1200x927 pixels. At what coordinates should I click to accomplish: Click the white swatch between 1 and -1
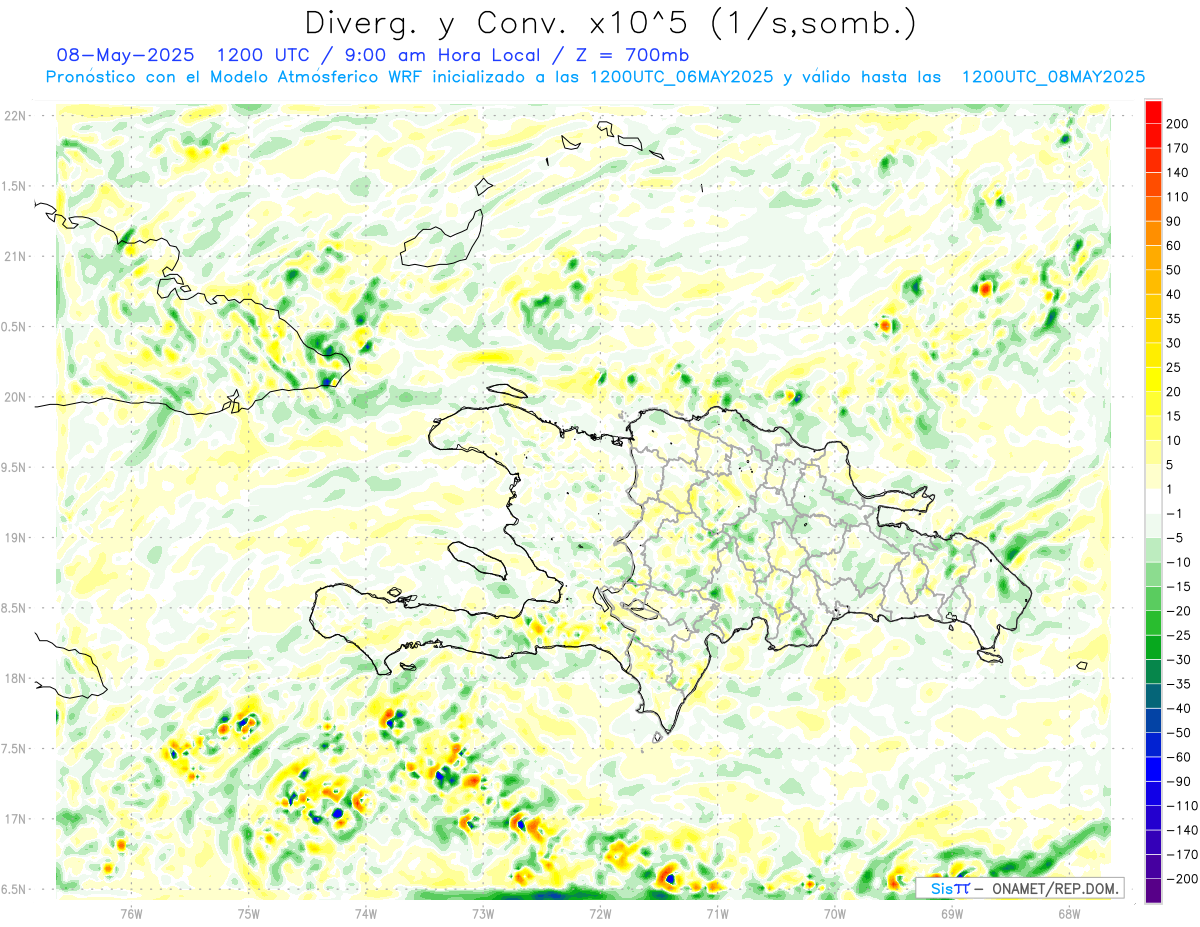tap(1153, 502)
